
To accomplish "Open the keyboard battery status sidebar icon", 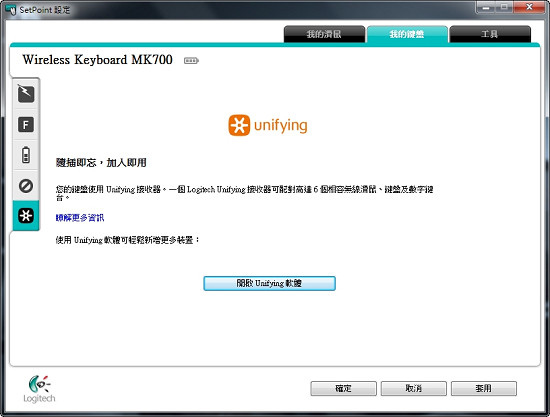I will pyautogui.click(x=26, y=155).
